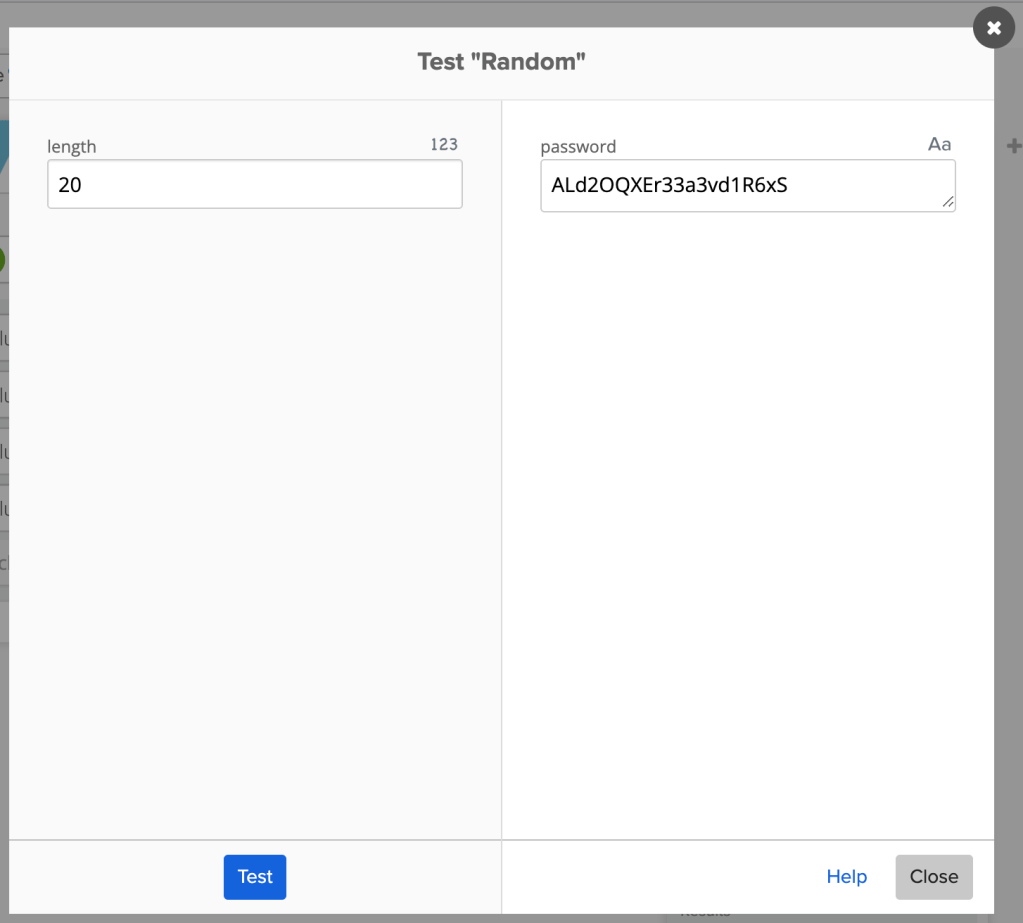Click the 123 number type icon
The image size is (1023, 923).
(444, 145)
